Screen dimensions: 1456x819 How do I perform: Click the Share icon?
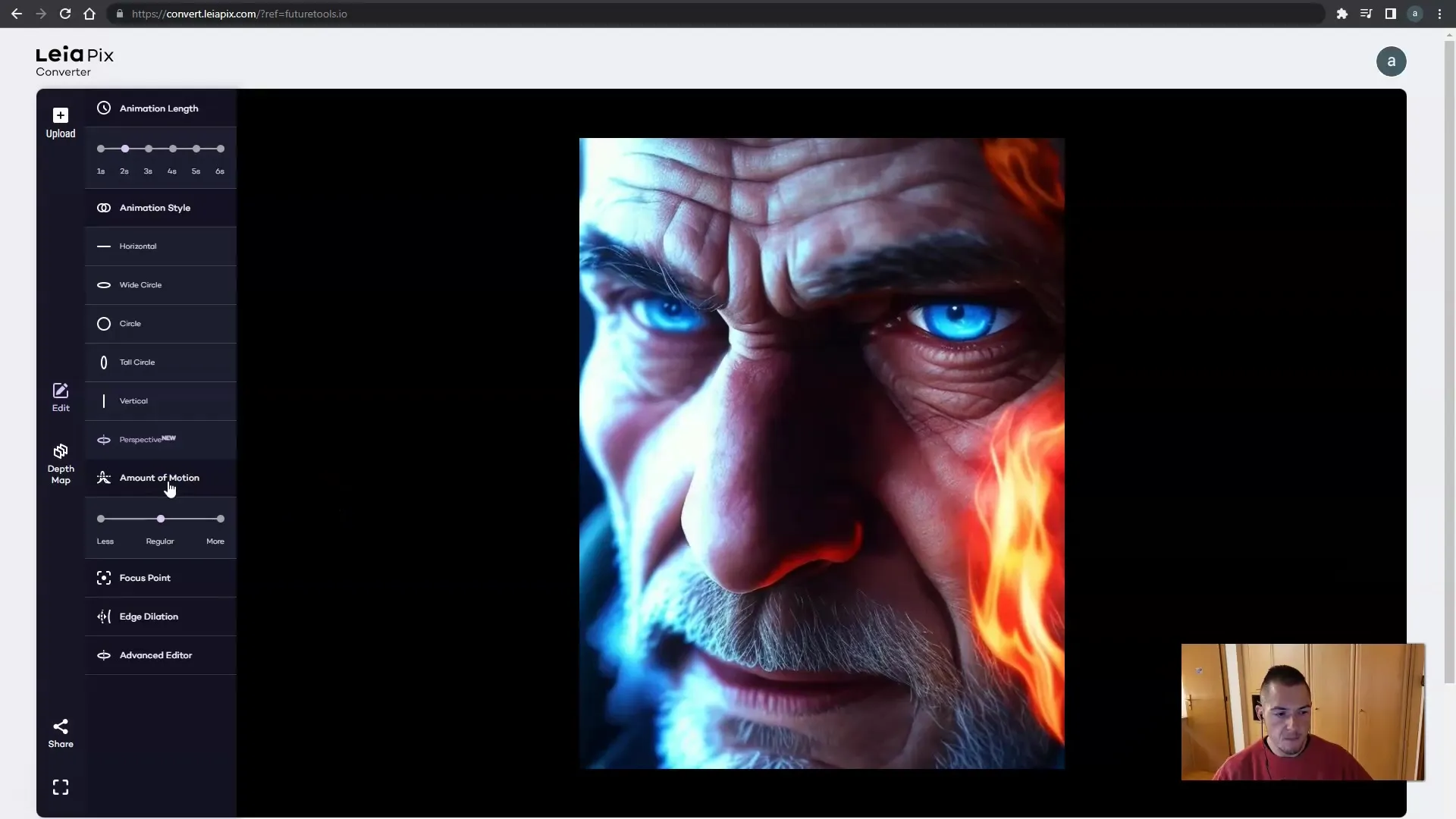coord(60,725)
